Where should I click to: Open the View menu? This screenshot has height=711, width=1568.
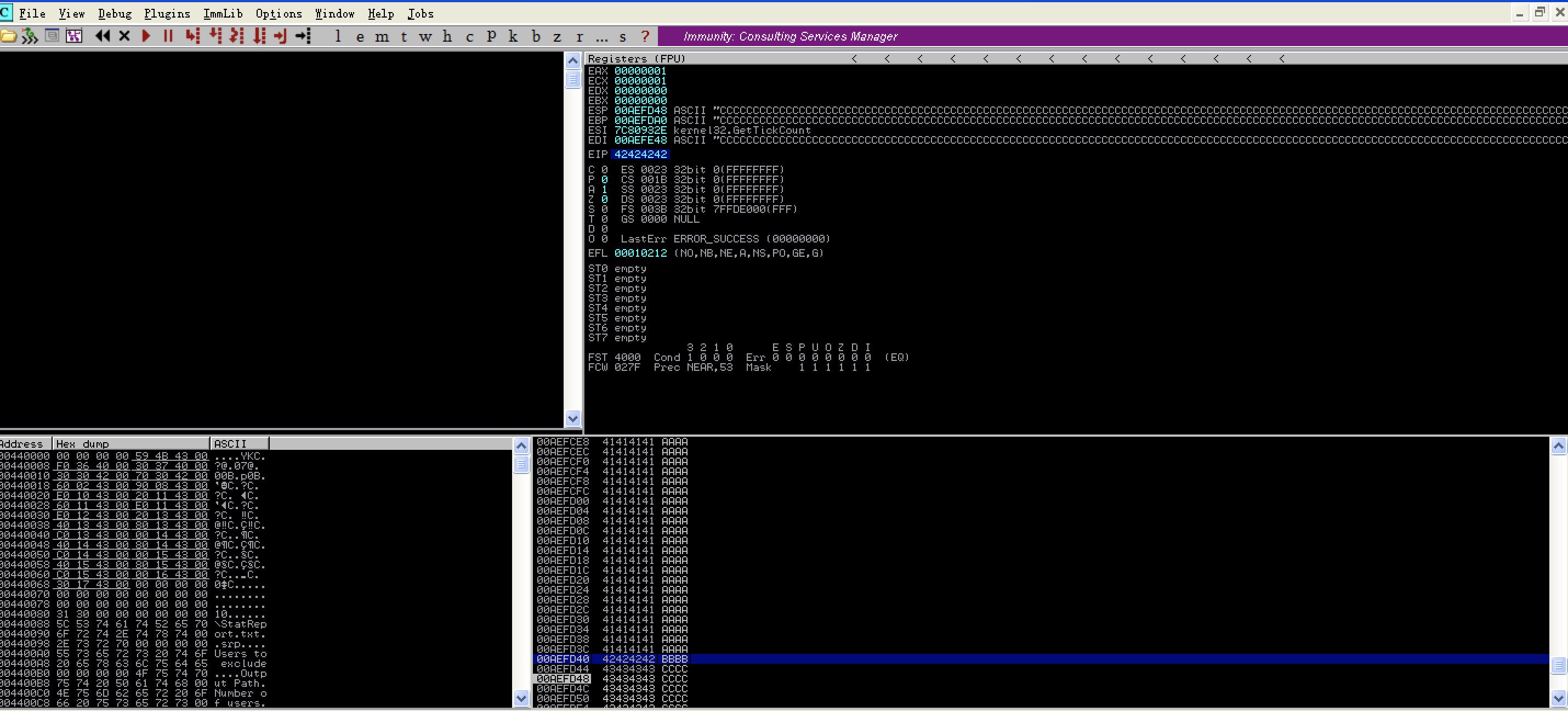click(71, 13)
